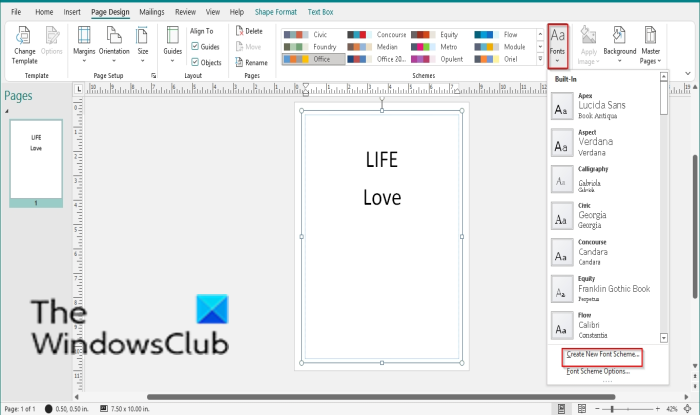Switch to the Text Box tab
This screenshot has width=700, height=415.
point(321,12)
